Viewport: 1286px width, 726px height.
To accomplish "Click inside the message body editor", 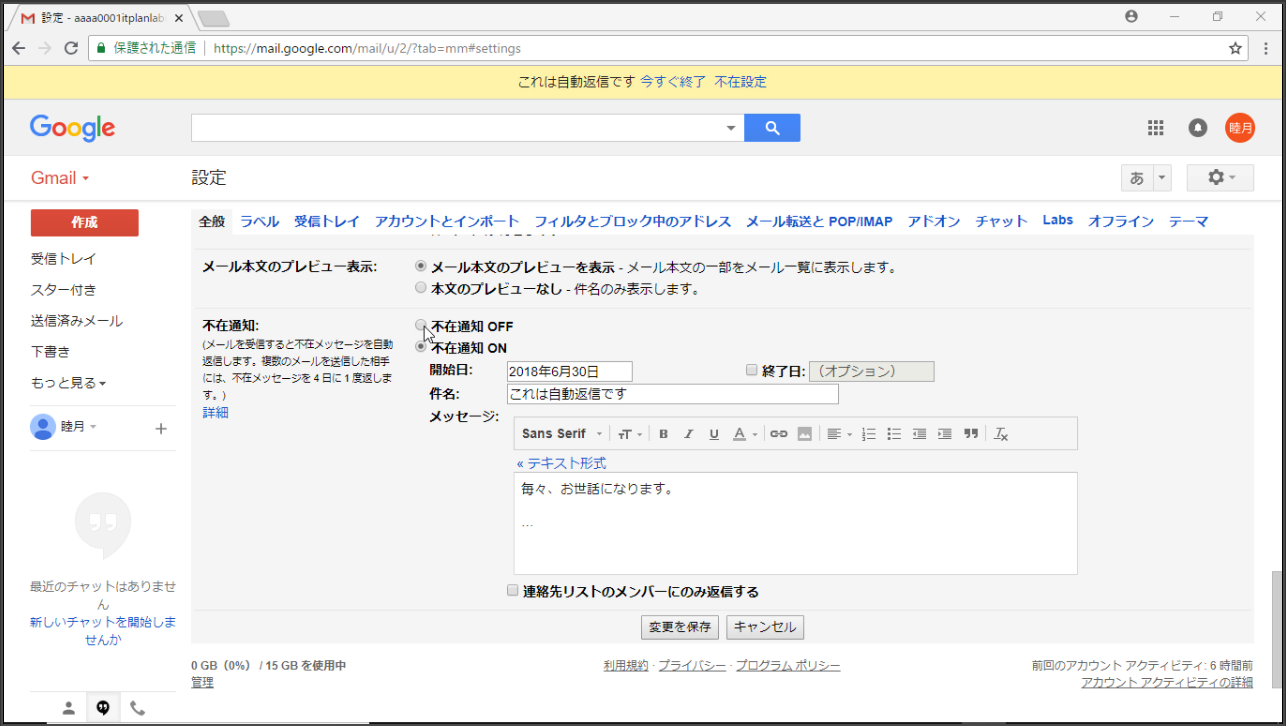I will click(796, 523).
